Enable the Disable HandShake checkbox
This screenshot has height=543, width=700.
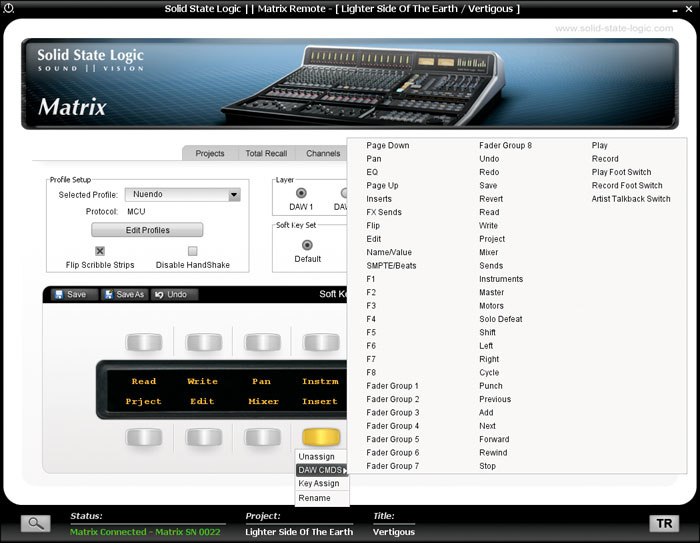coord(193,251)
